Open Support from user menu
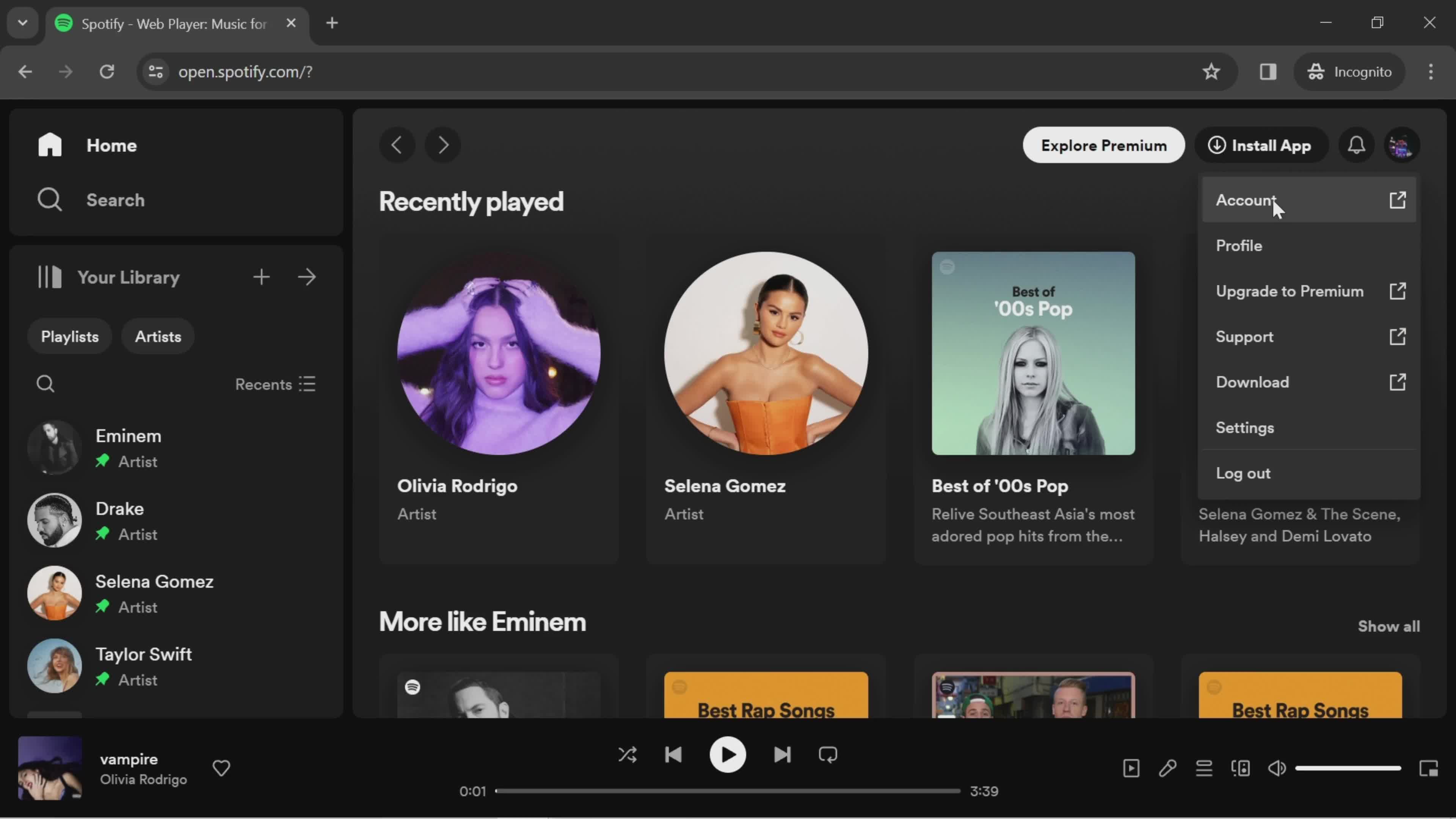1456x819 pixels. point(1309,337)
